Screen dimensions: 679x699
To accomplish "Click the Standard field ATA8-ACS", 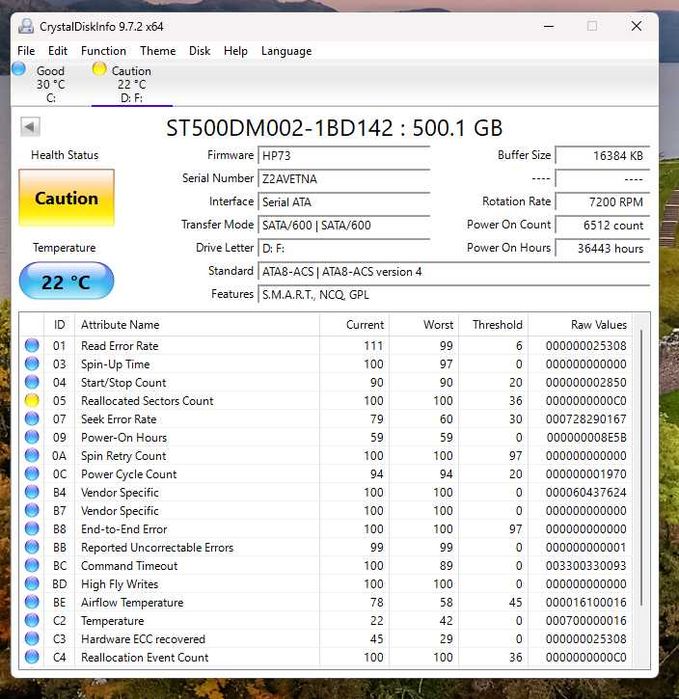I will point(454,271).
